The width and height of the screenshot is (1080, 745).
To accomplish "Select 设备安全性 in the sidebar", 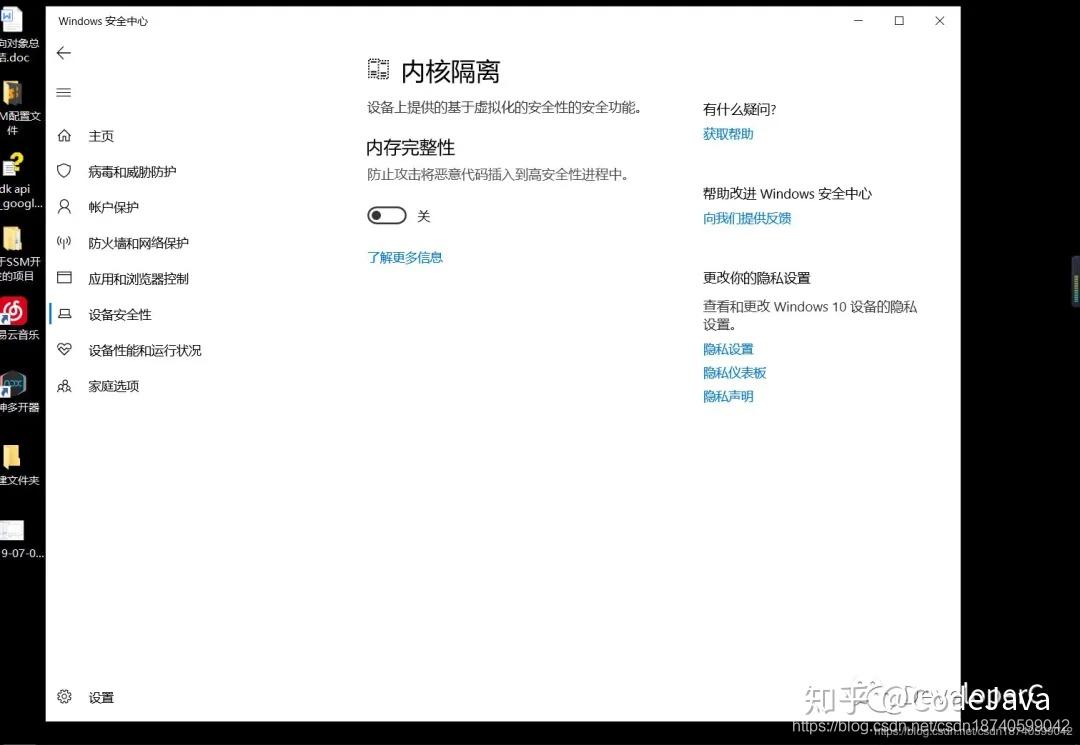I will click(x=64, y=314).
